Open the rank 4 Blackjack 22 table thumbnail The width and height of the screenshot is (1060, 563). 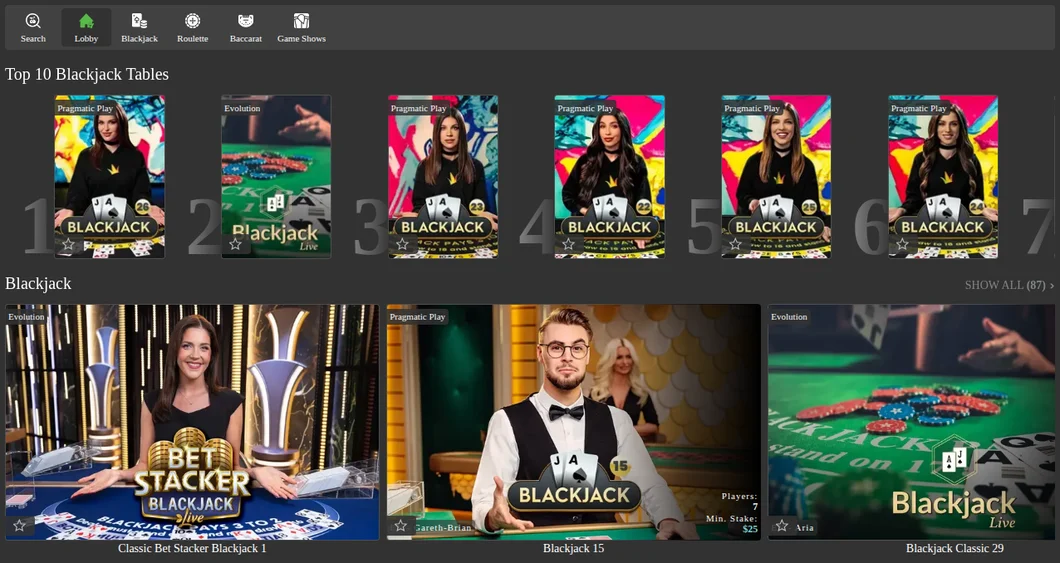(610, 176)
